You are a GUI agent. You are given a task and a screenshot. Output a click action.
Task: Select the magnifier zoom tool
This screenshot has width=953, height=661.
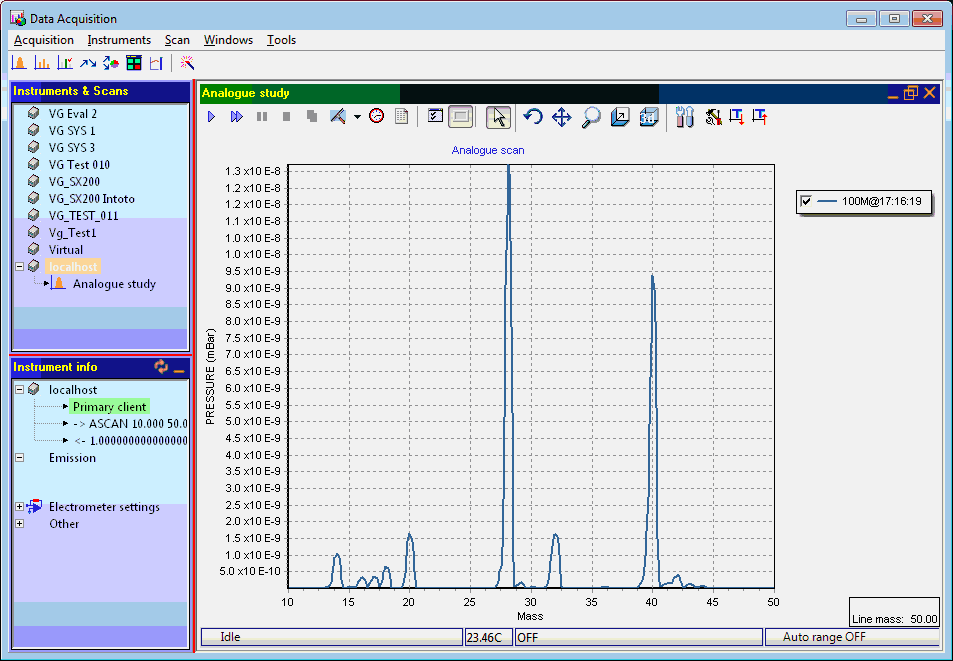tap(591, 117)
